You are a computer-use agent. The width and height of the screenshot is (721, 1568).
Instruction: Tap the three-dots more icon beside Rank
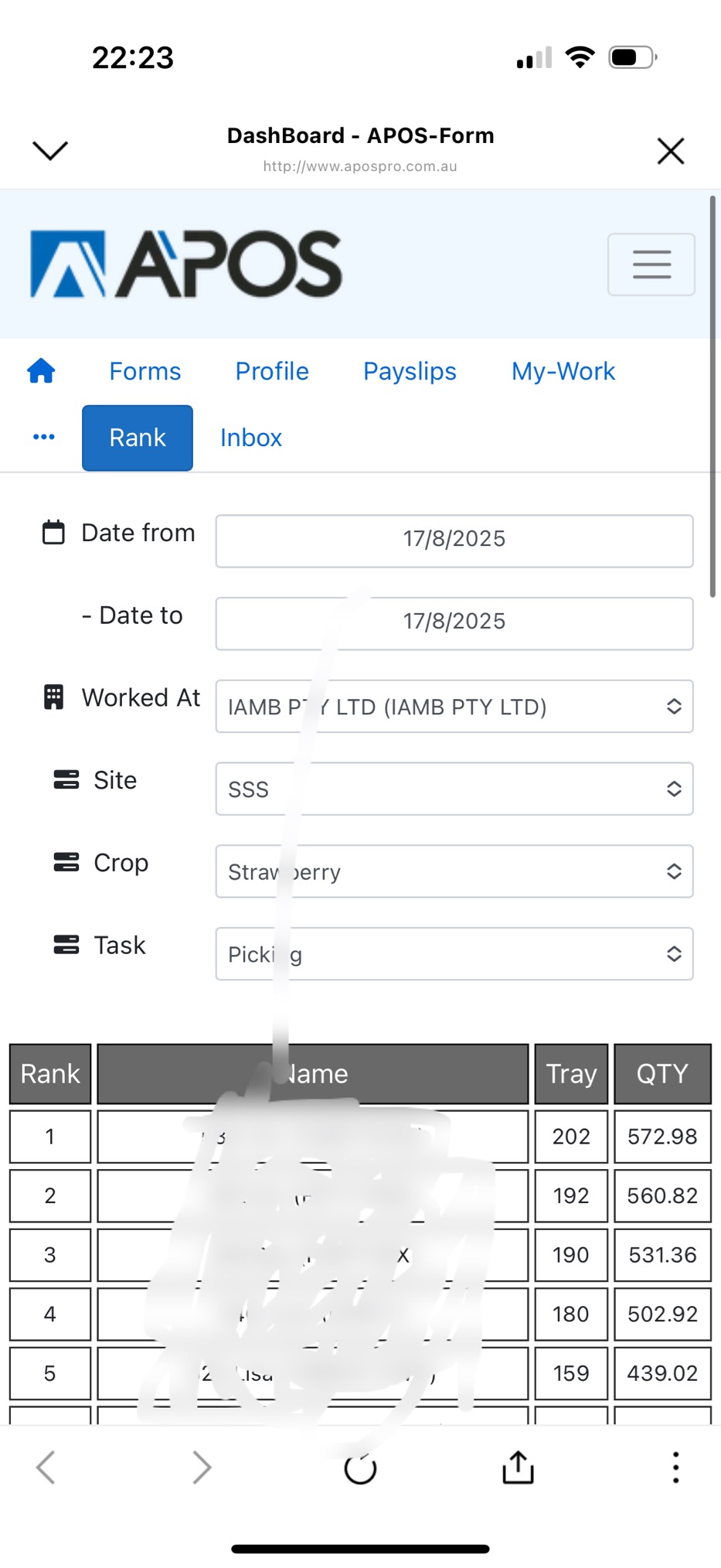pyautogui.click(x=44, y=438)
